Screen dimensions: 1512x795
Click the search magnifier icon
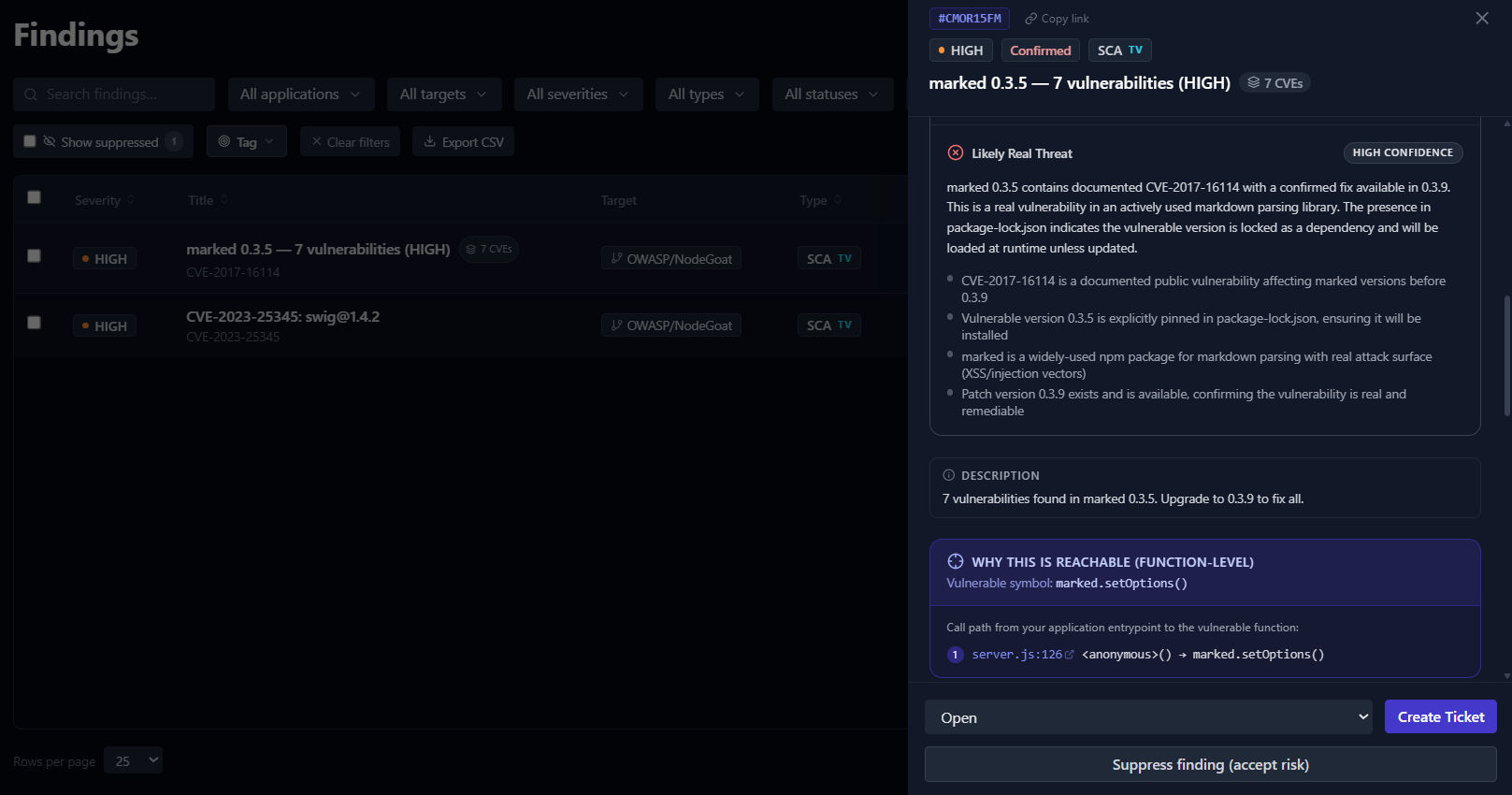click(31, 94)
